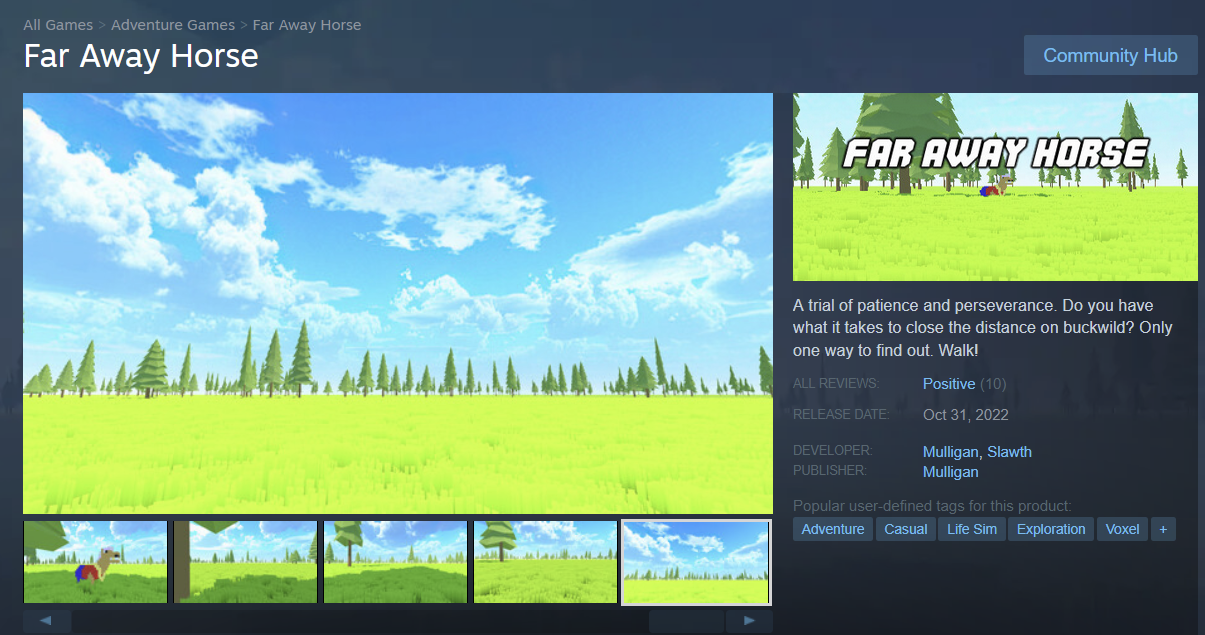
Task: Go to All Games breadcrumb
Action: pos(58,24)
